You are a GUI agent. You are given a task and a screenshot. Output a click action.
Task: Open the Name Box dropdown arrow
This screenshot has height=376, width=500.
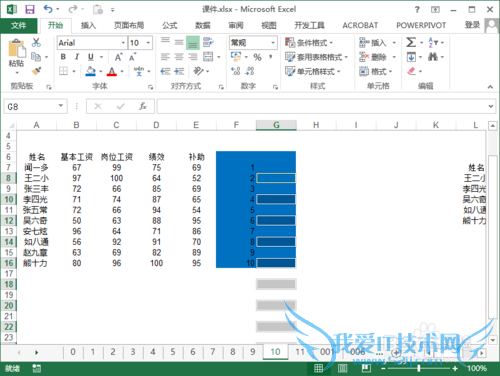61,106
